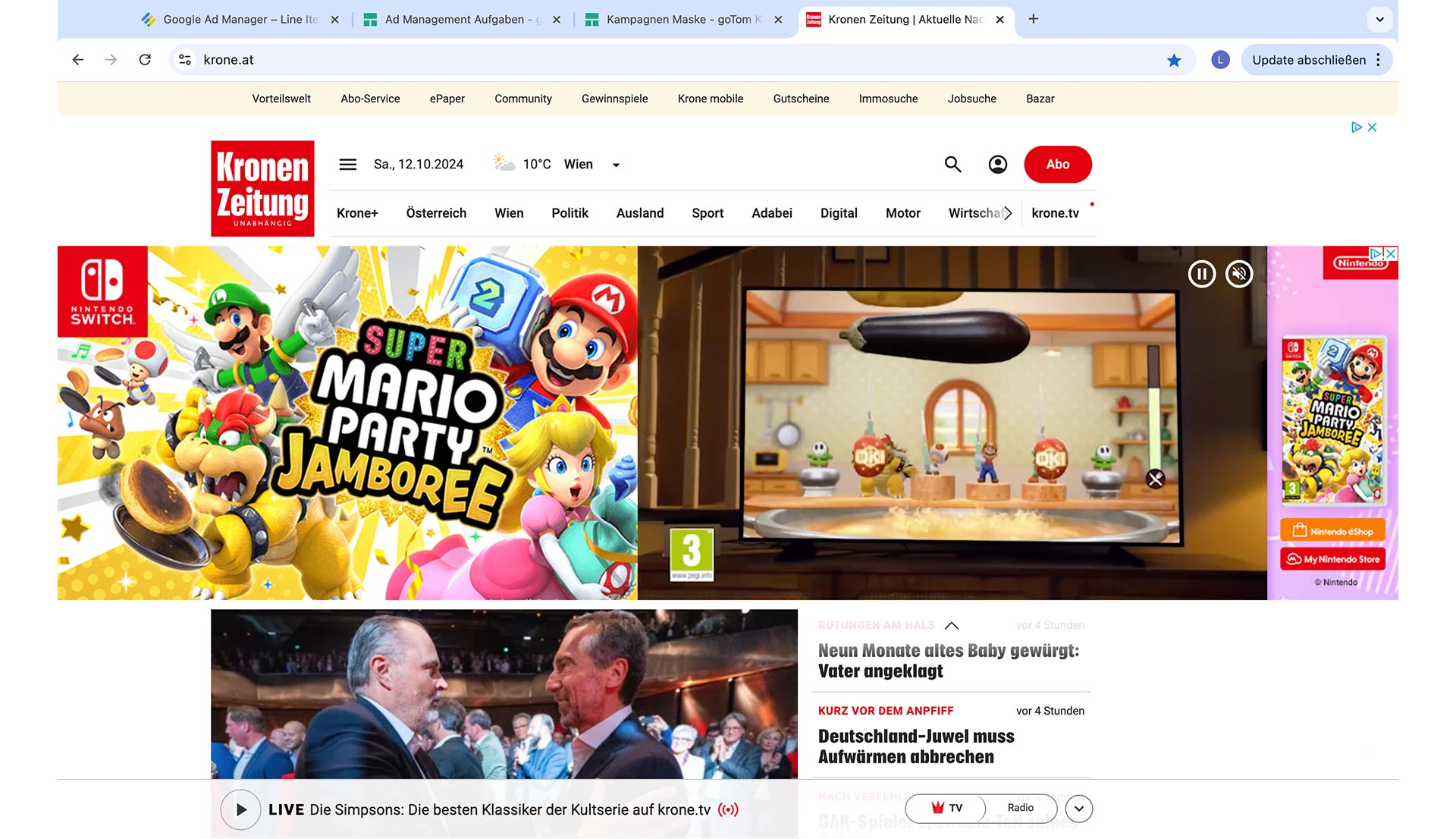
Task: Open the Gewinnspiele link
Action: (x=614, y=99)
